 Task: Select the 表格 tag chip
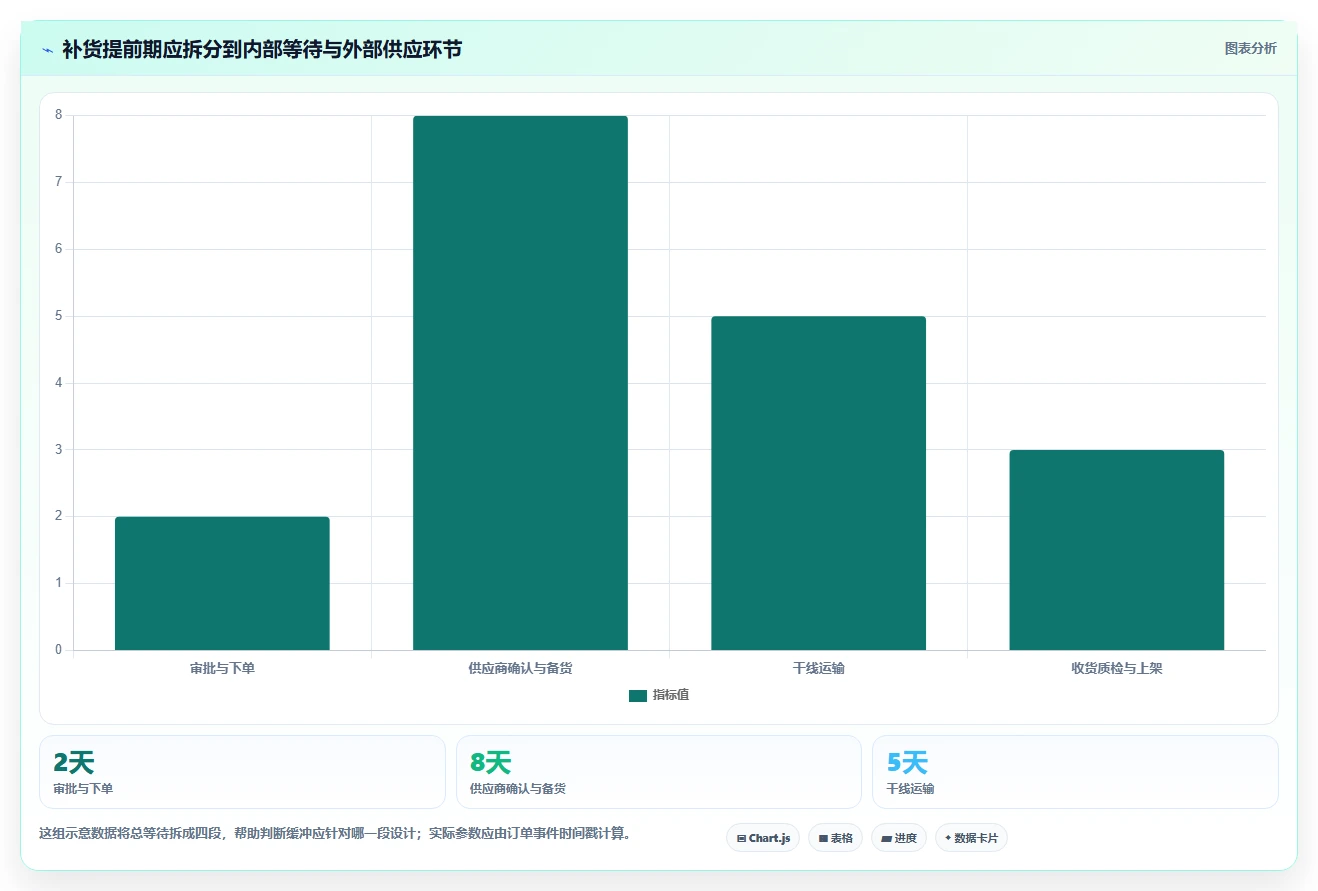click(x=835, y=838)
